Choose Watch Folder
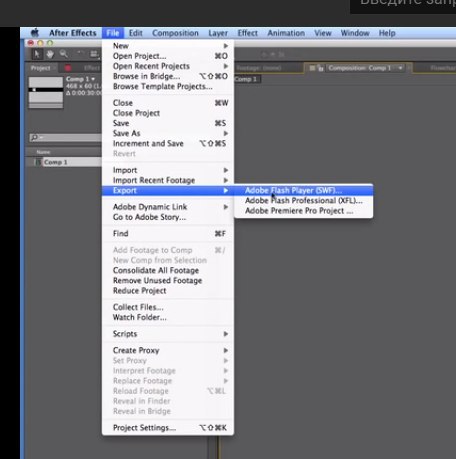This screenshot has height=459, width=456. point(168,317)
